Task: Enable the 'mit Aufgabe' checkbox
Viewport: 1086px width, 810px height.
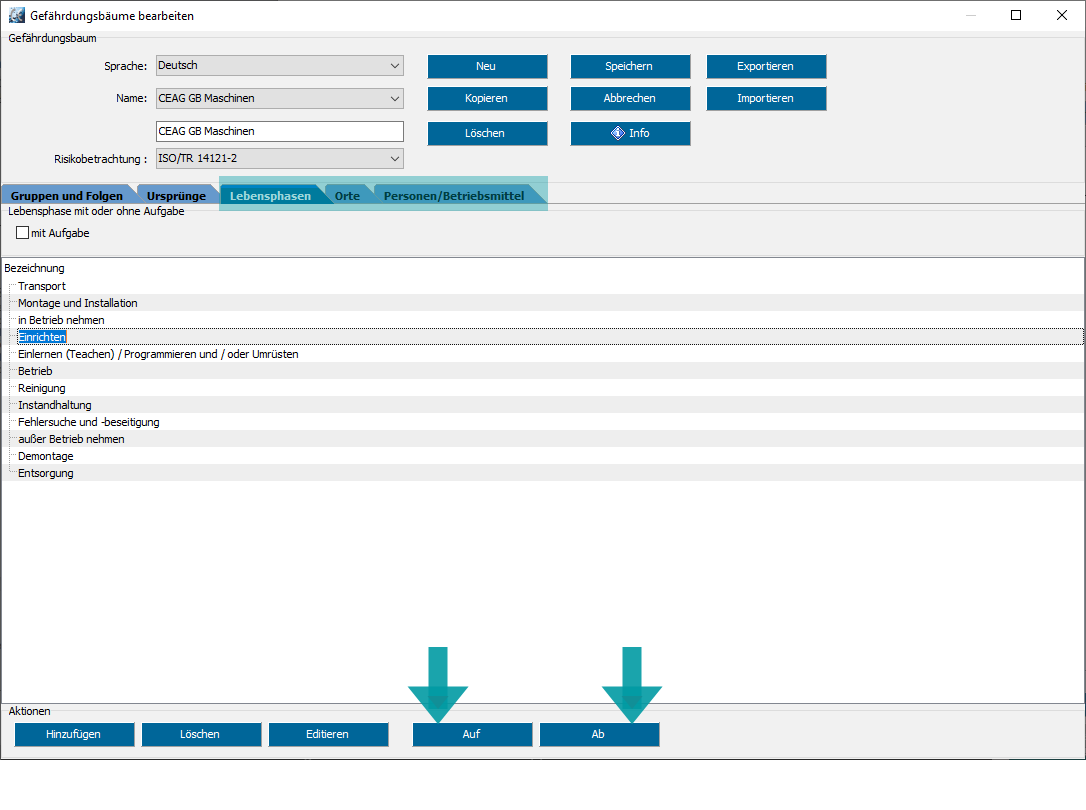Action: pos(23,233)
